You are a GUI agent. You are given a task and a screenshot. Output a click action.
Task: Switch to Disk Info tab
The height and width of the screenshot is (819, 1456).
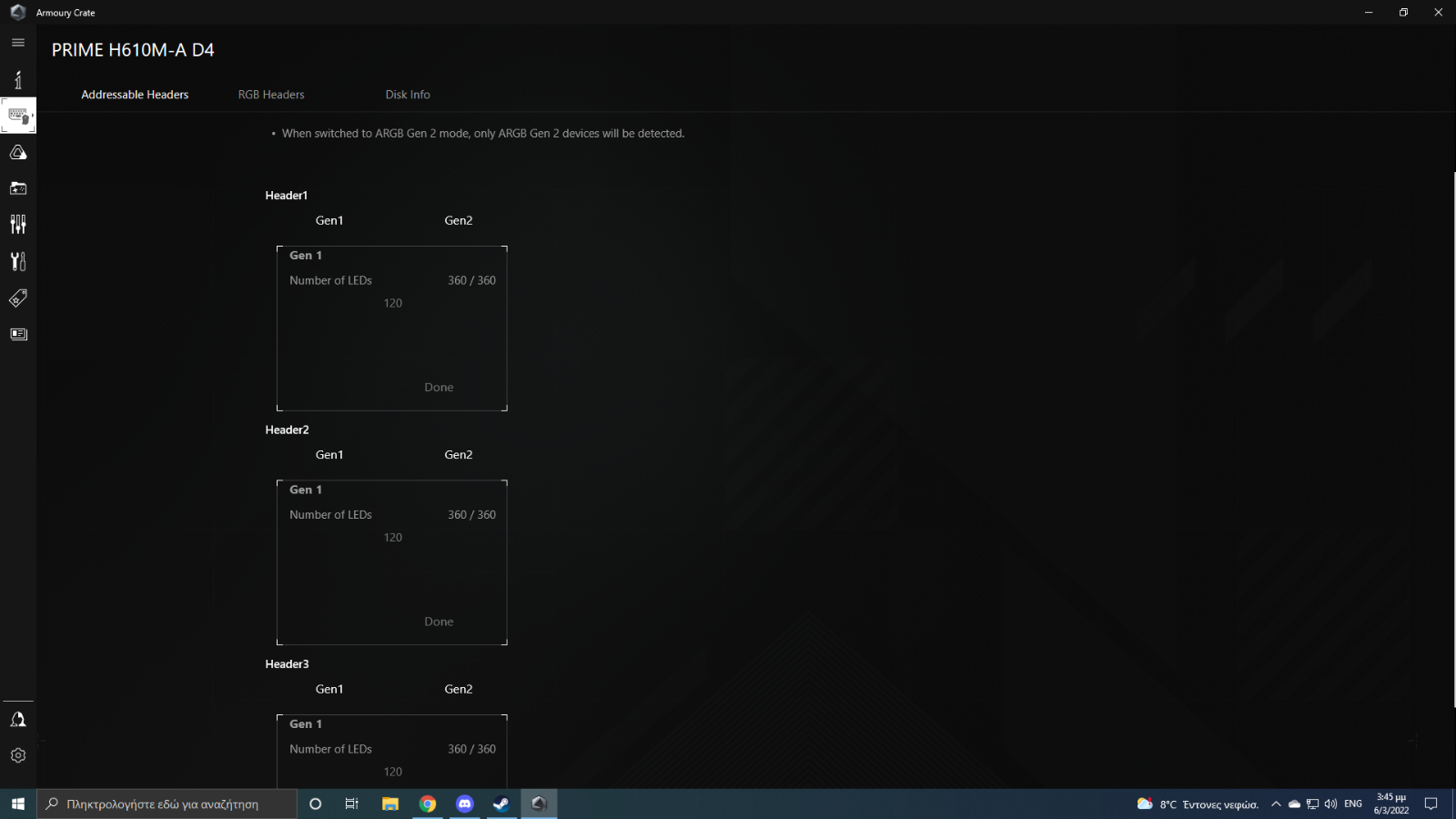[408, 95]
